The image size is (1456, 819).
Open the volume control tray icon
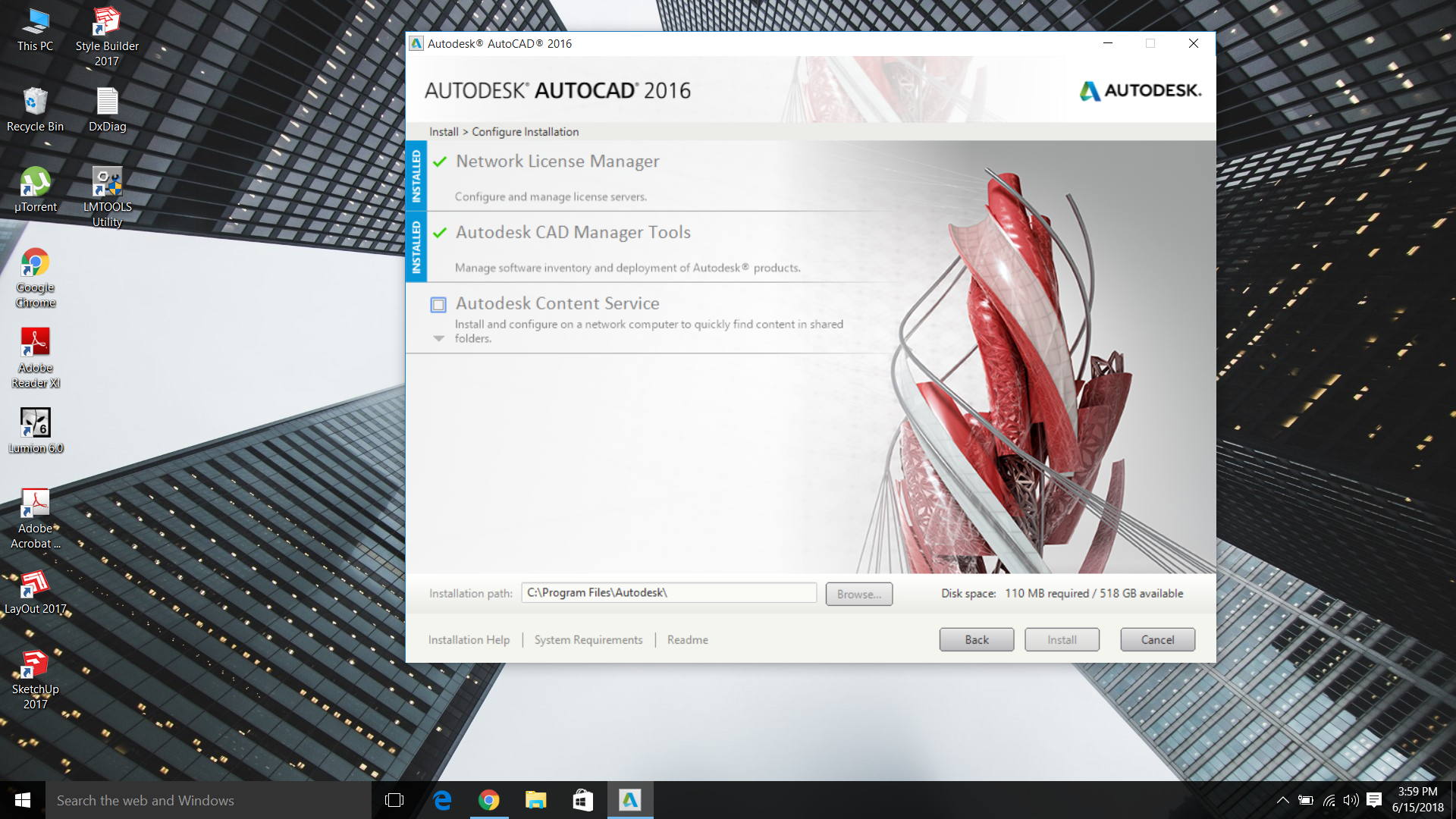point(1351,800)
